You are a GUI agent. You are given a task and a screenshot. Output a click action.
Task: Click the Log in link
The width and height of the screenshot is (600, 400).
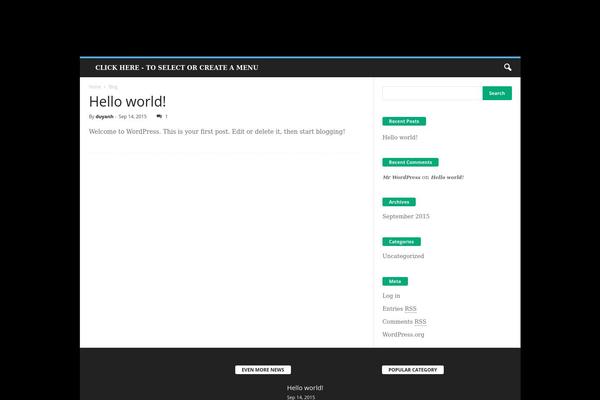pyautogui.click(x=391, y=296)
